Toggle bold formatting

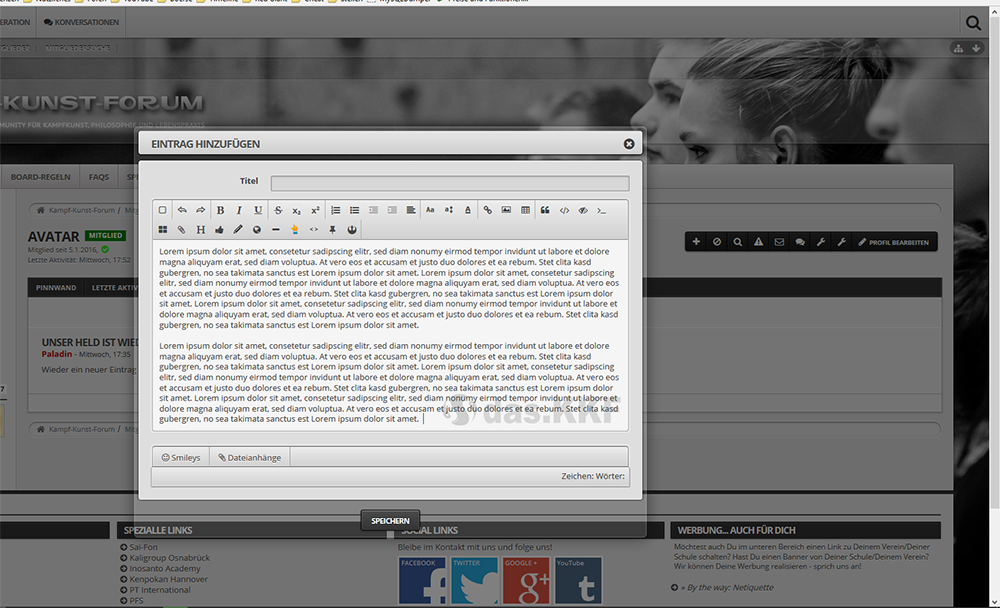click(220, 210)
